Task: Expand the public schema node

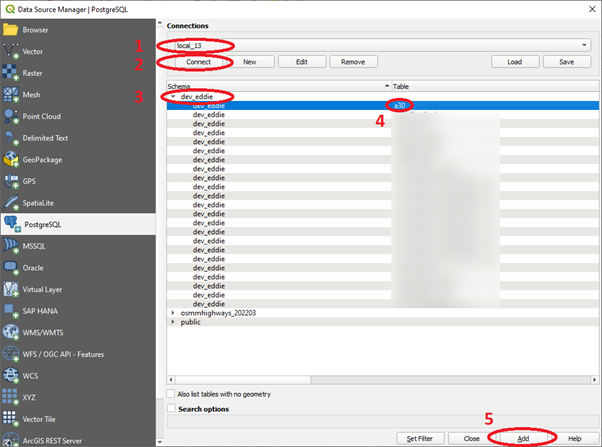Action: (173, 322)
